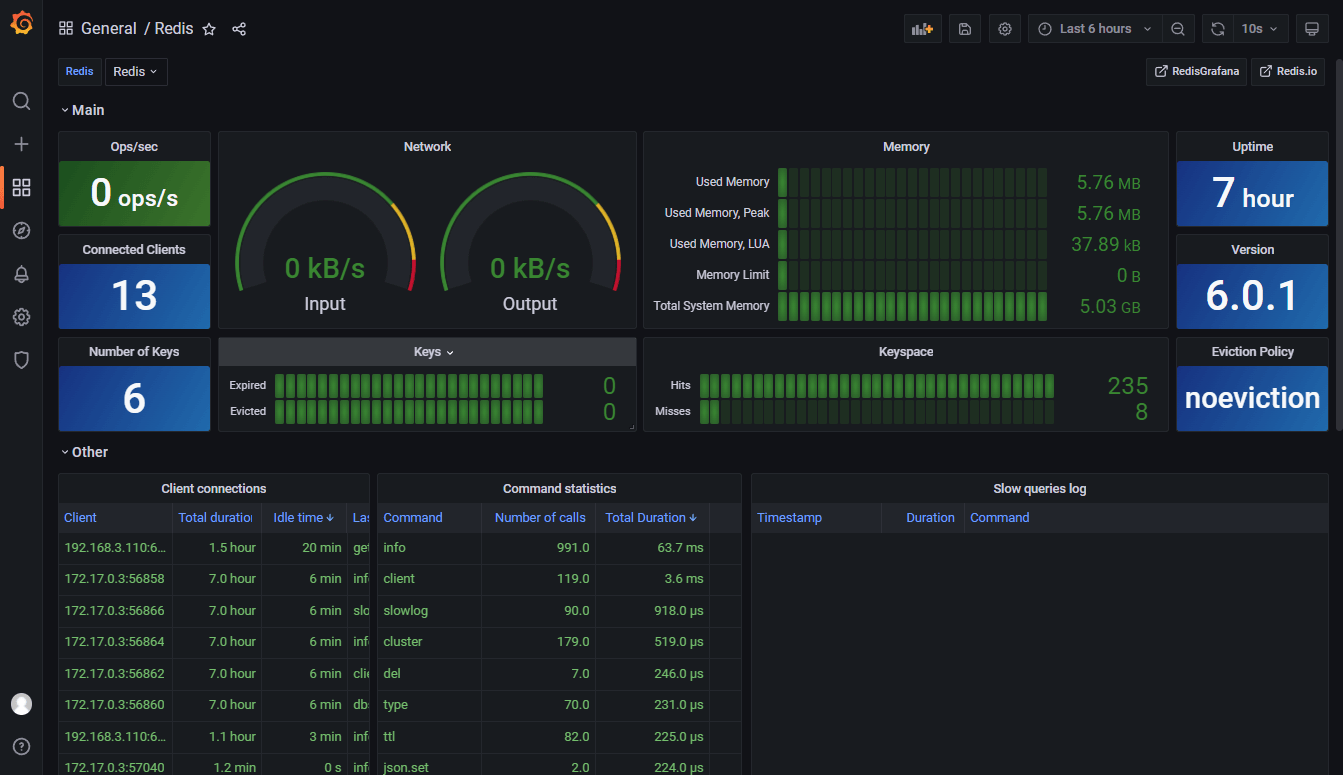Image resolution: width=1343 pixels, height=775 pixels.
Task: Open the user profile avatar
Action: pos(21,704)
